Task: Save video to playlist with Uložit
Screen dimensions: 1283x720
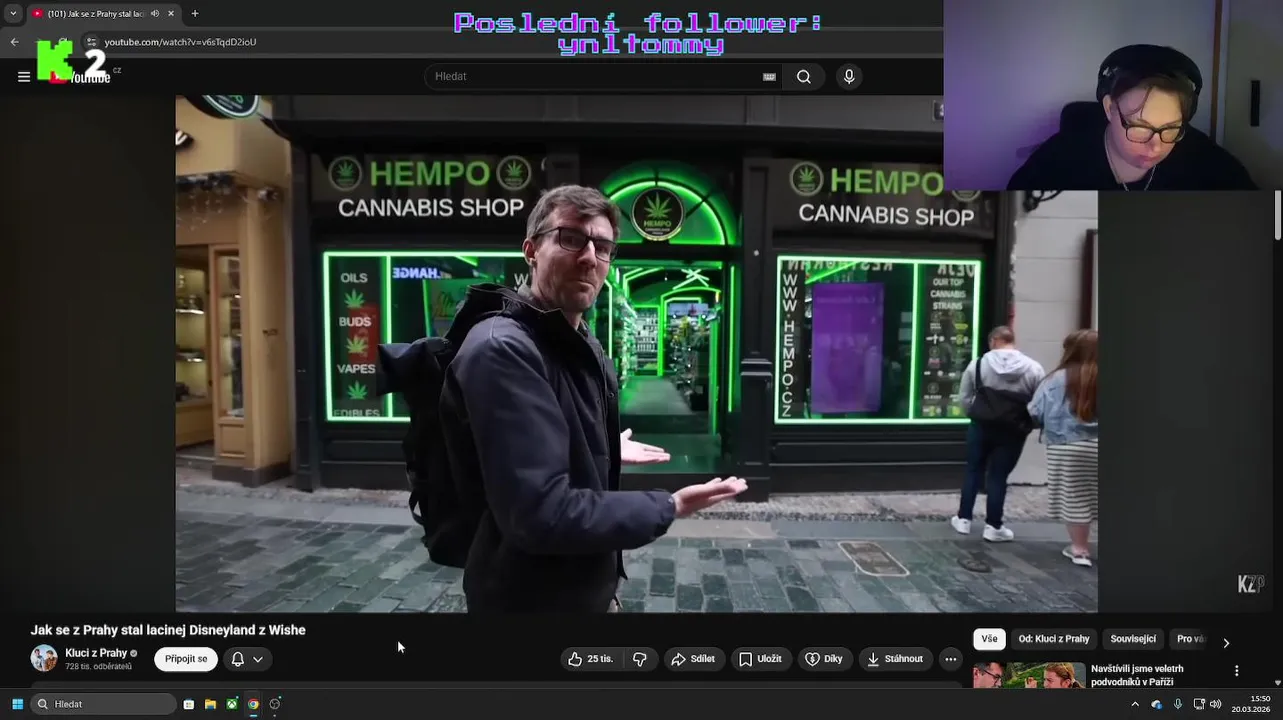Action: click(760, 659)
